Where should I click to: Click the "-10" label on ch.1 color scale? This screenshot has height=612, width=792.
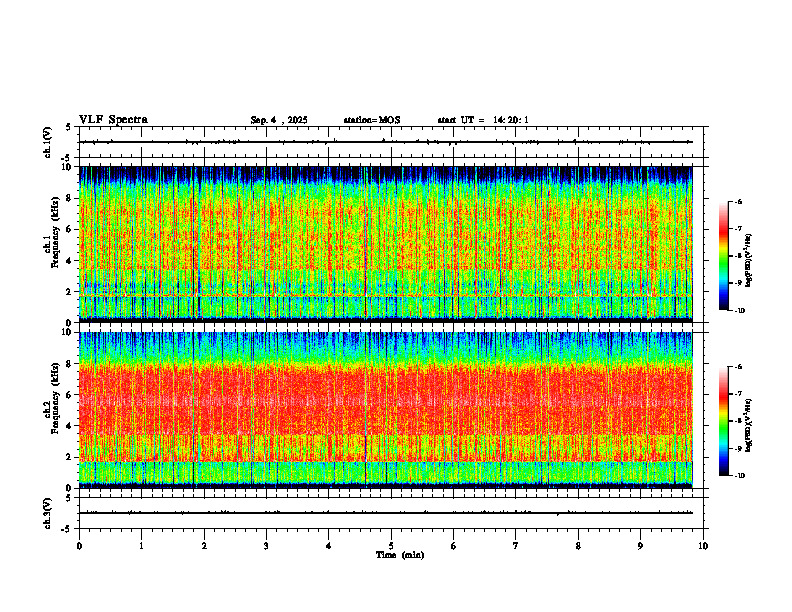pos(740,311)
